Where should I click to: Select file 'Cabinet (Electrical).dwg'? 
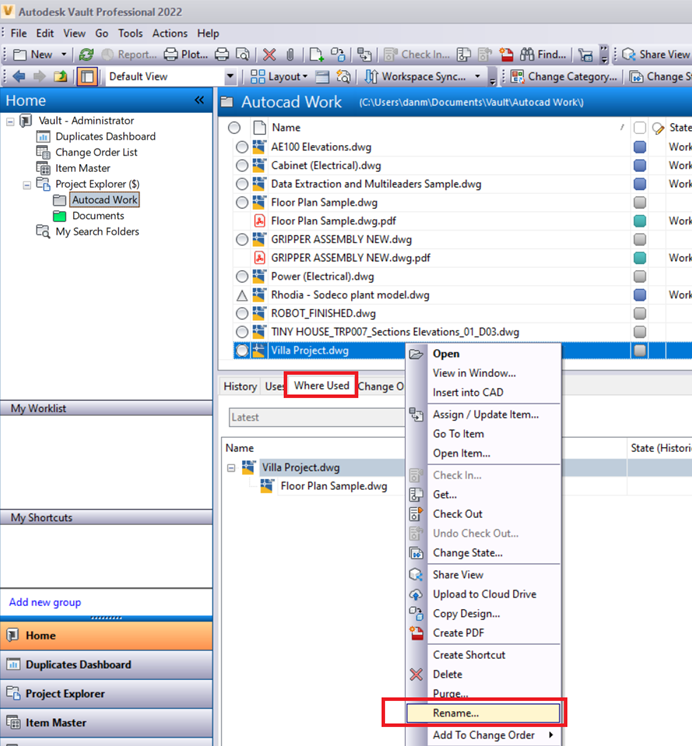[x=326, y=166]
